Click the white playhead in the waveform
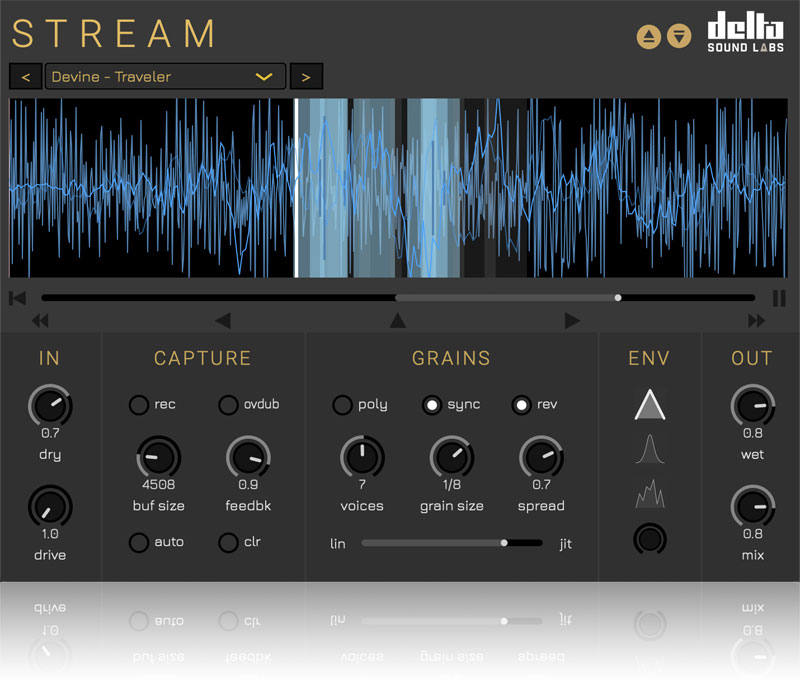The height and width of the screenshot is (682, 800). pos(296,188)
